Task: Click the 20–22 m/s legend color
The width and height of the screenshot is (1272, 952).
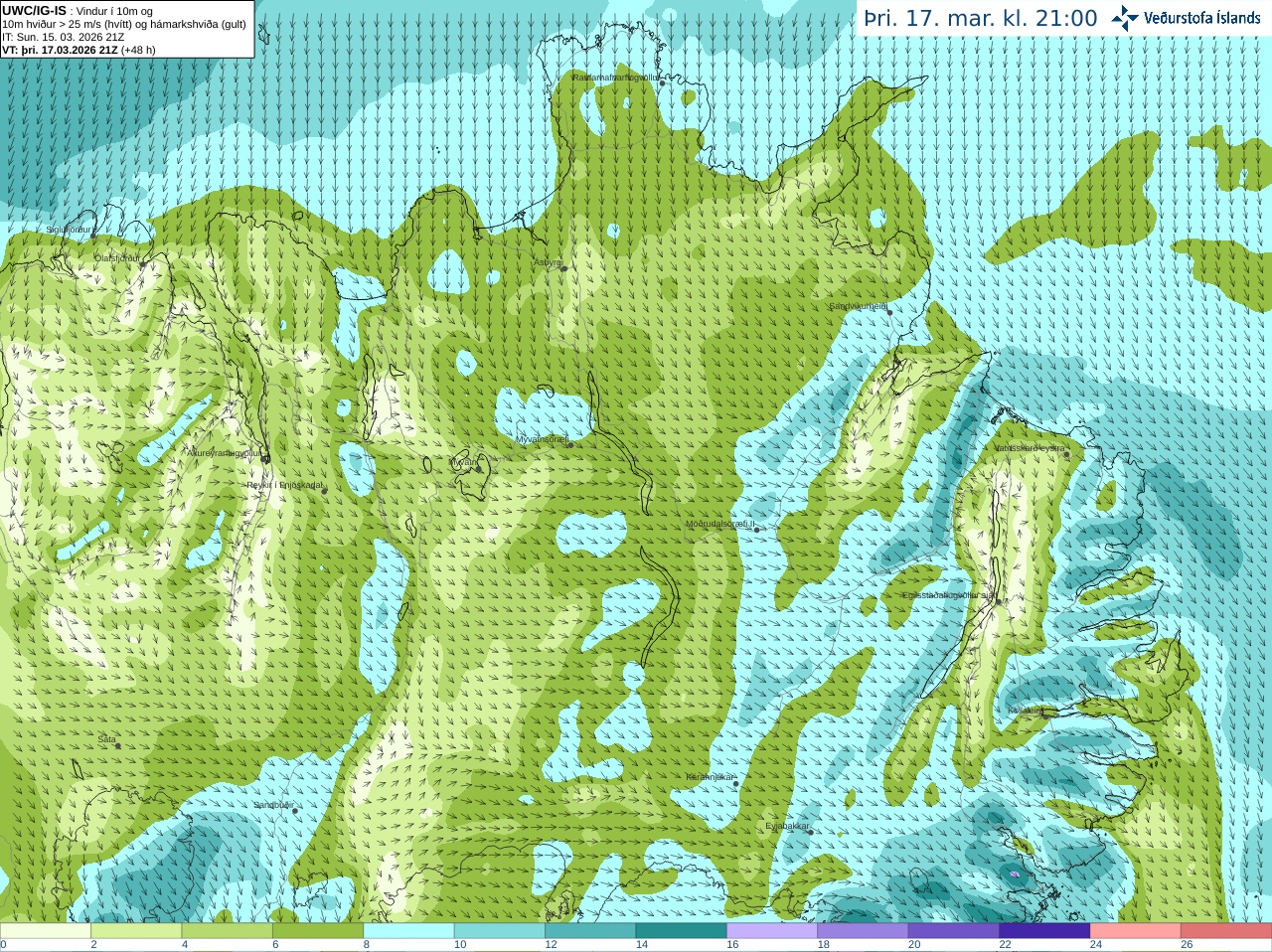Action: (954, 931)
